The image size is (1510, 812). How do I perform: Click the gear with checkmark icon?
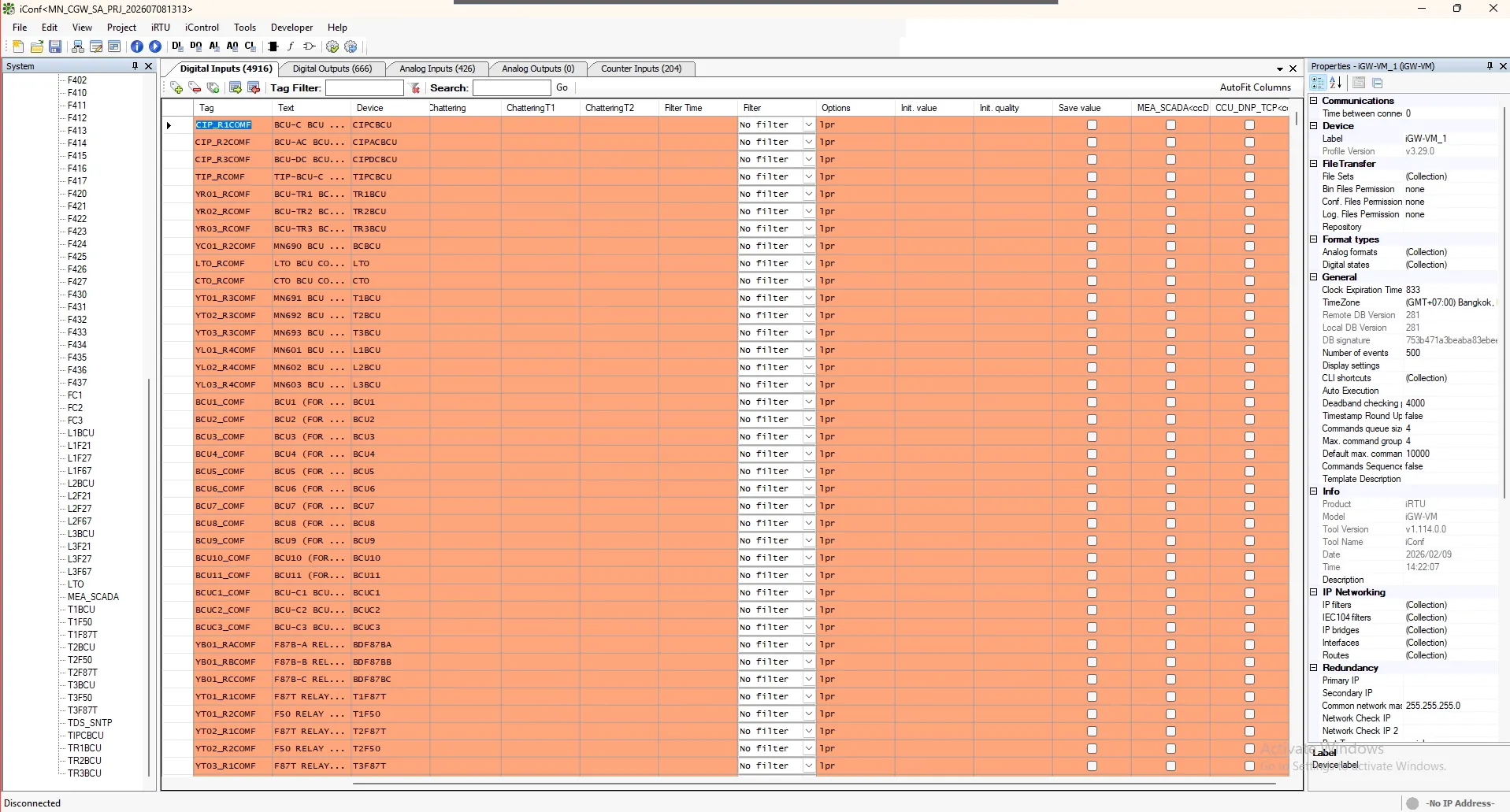(332, 46)
